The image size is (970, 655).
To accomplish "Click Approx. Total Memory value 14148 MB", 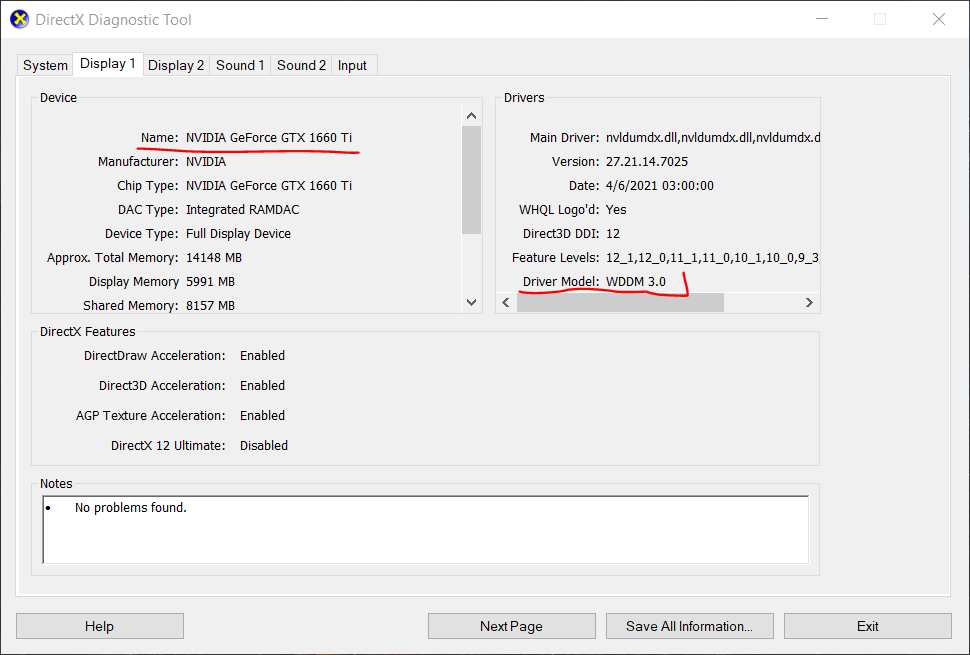I will 214,257.
